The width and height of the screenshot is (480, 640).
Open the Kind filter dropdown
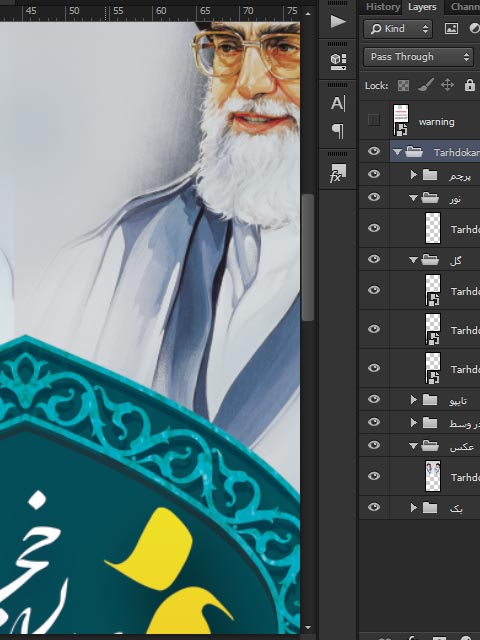398,29
